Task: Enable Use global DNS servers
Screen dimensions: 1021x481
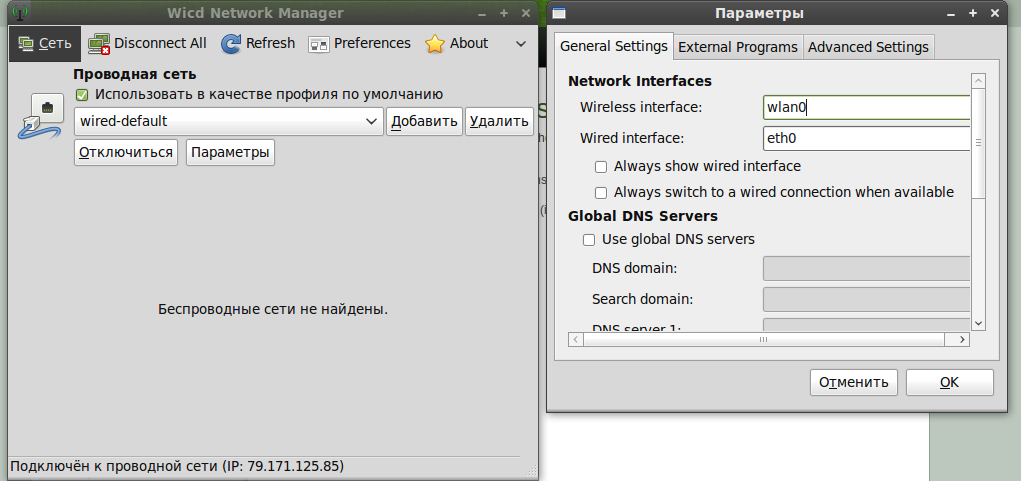Action: click(589, 240)
